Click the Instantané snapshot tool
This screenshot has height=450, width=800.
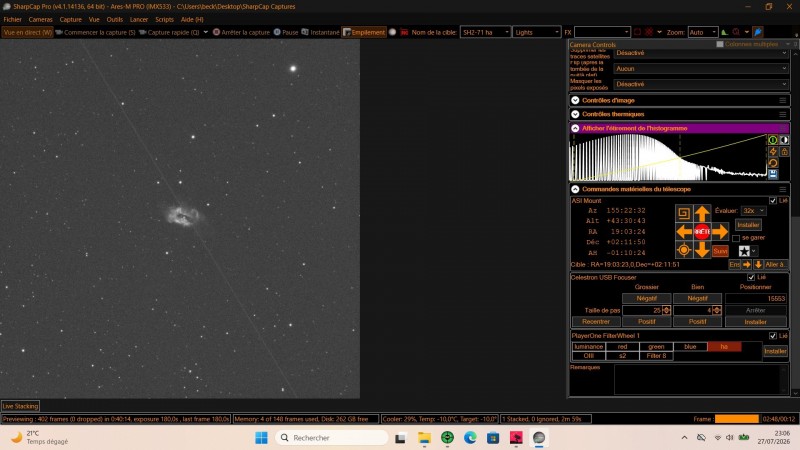pyautogui.click(x=320, y=32)
